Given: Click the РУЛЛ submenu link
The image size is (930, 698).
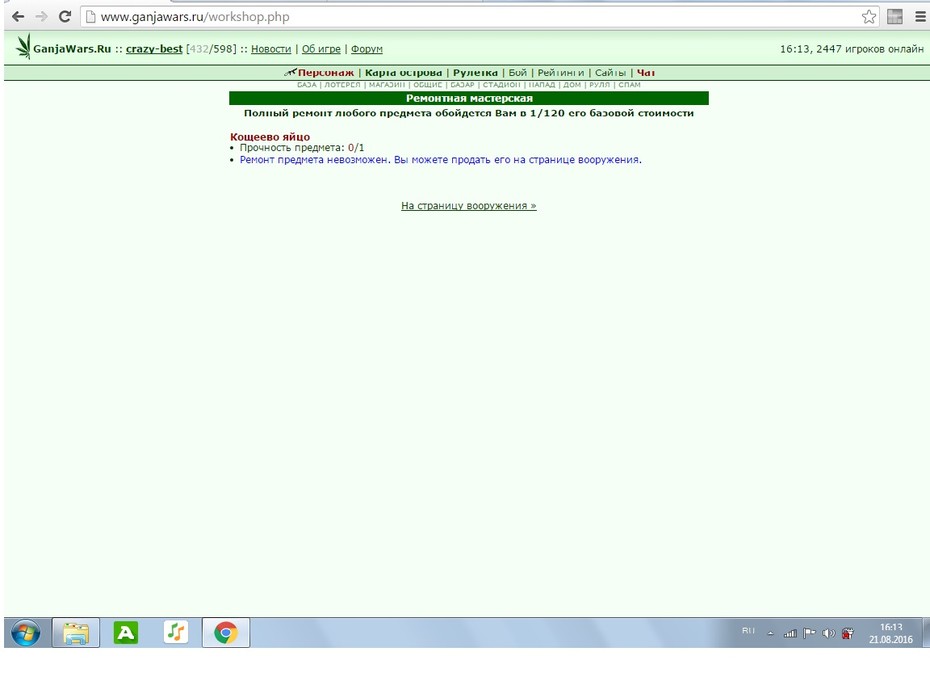Looking at the screenshot, I should pyautogui.click(x=599, y=85).
